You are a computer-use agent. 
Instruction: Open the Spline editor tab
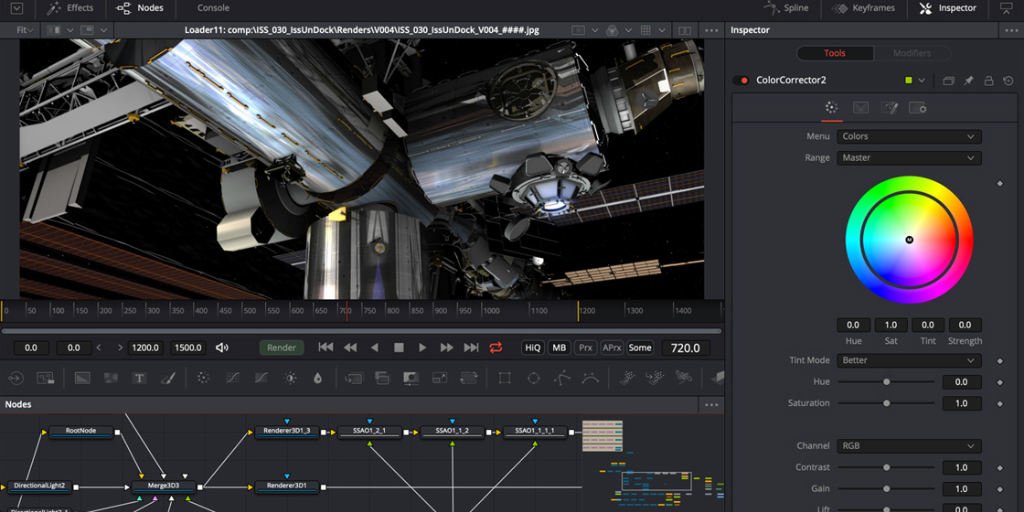786,8
